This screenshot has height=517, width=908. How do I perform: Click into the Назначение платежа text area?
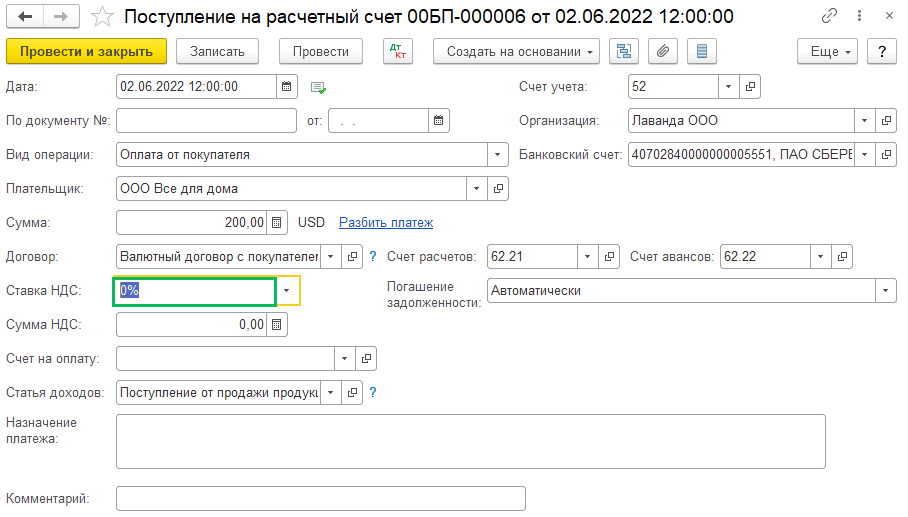click(470, 441)
